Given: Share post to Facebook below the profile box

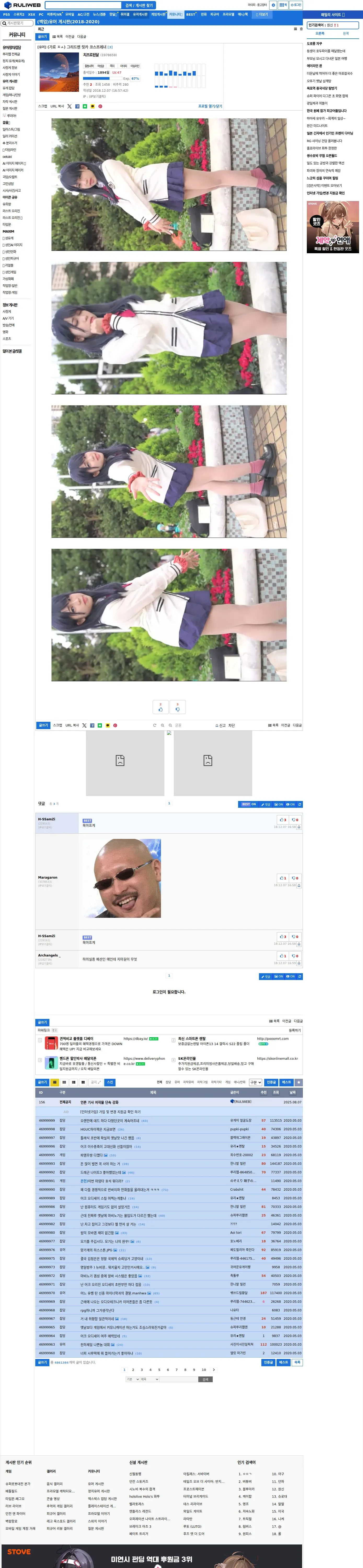Looking at the screenshot, I should (x=77, y=107).
